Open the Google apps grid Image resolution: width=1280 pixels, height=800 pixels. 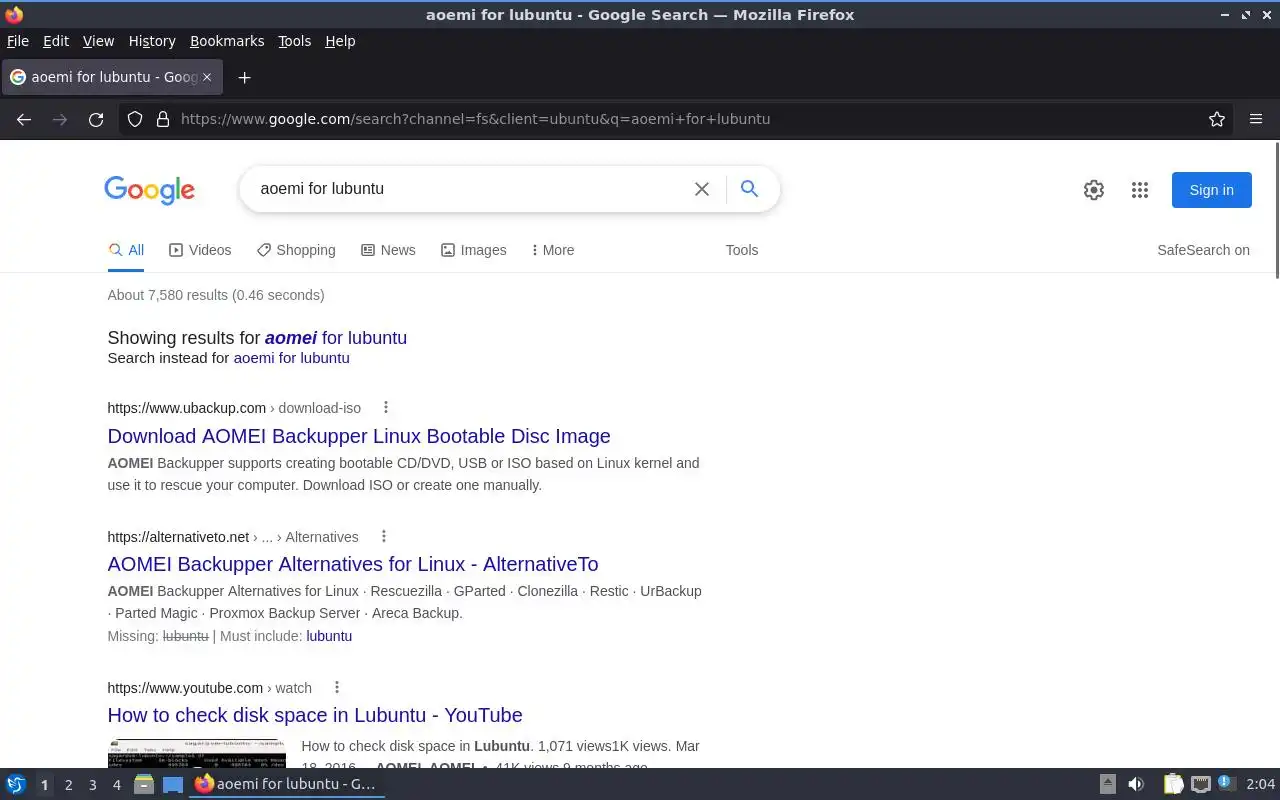point(1140,190)
